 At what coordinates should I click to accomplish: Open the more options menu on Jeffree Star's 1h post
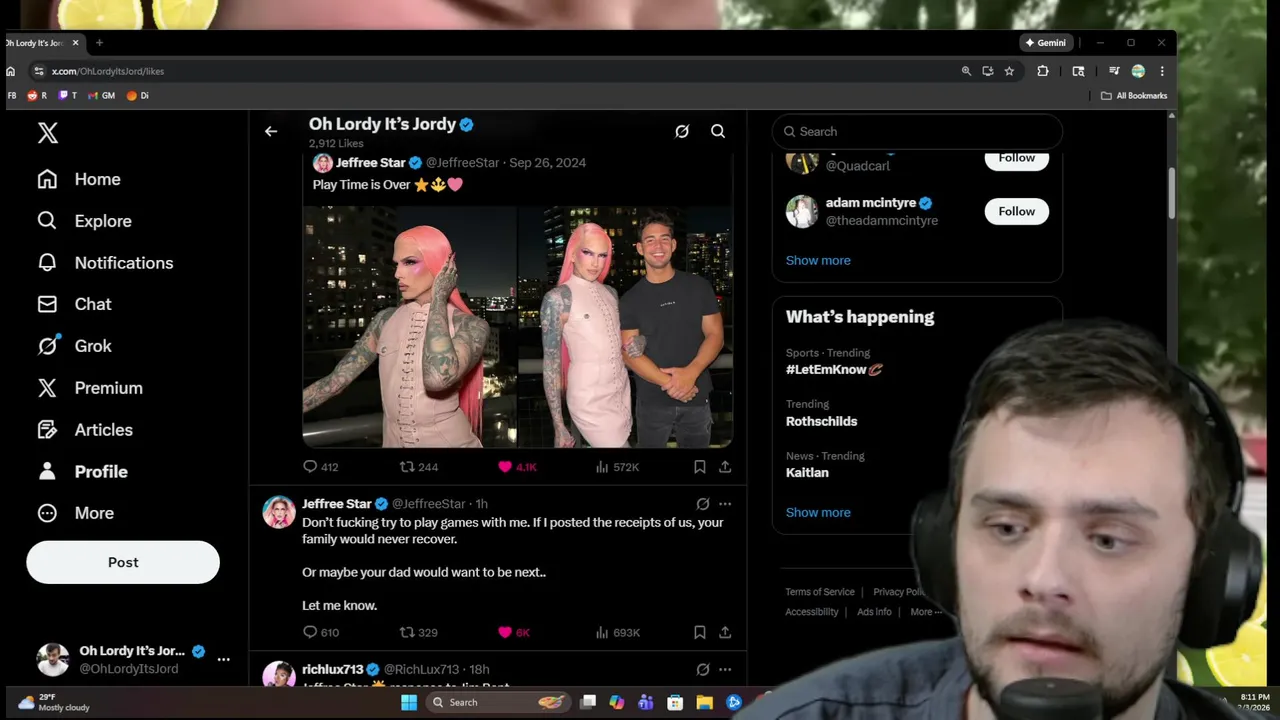[725, 504]
